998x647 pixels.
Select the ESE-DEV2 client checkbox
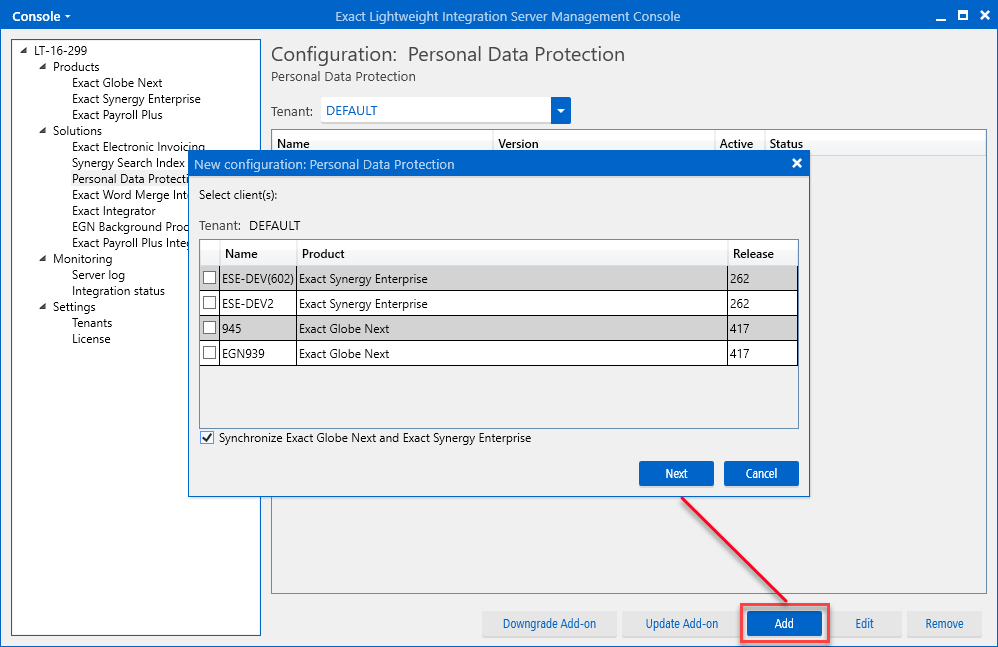[210, 303]
